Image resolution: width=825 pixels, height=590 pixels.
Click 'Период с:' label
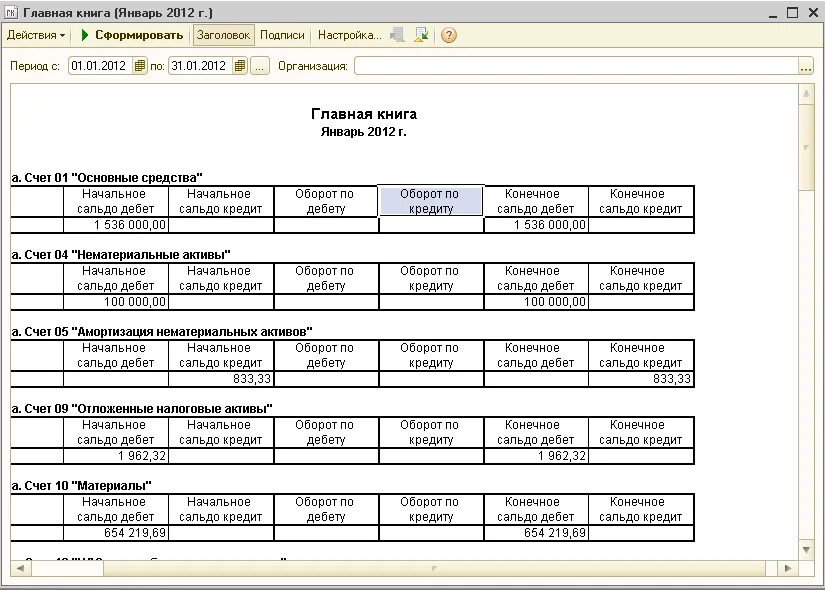(x=35, y=66)
